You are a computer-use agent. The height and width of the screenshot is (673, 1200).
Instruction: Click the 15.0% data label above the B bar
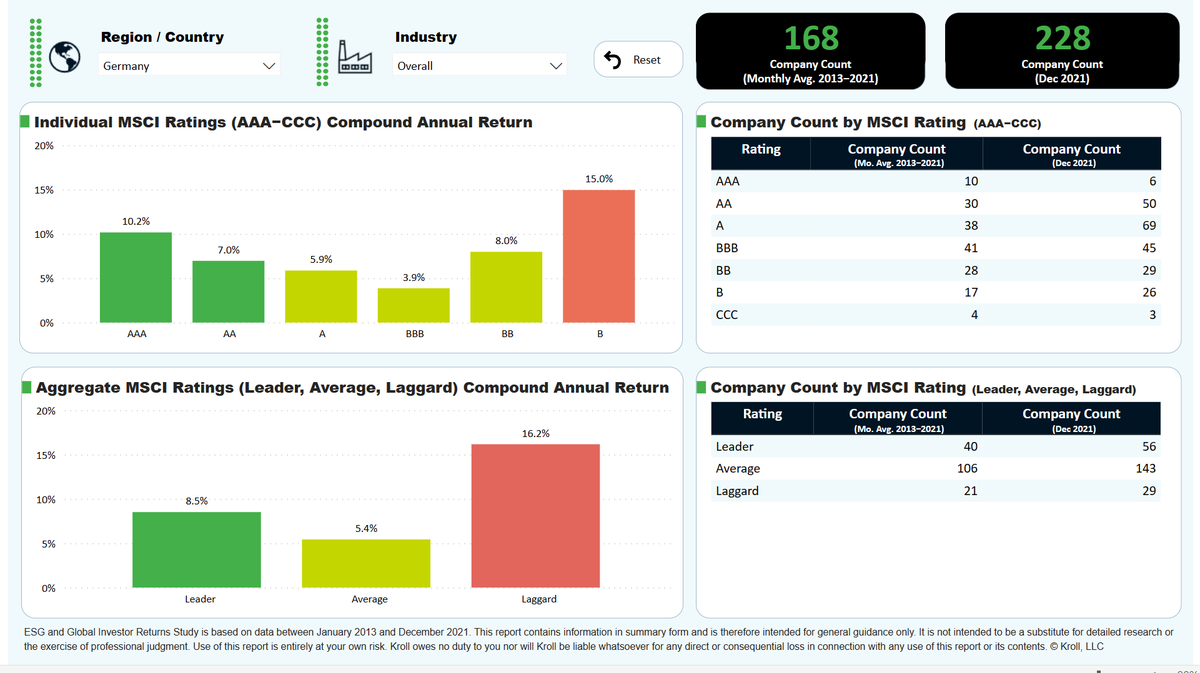599,179
